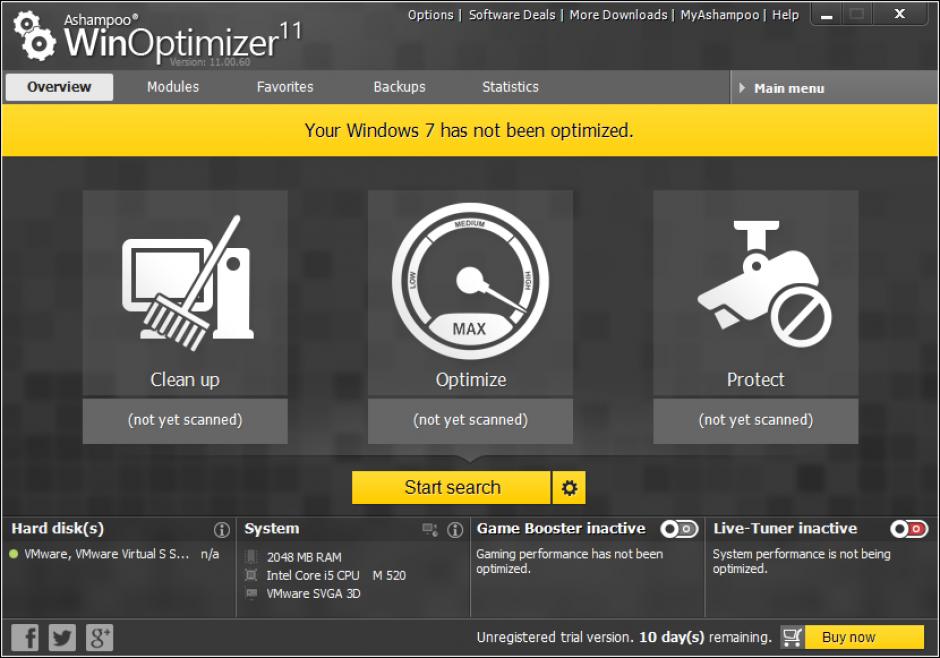Open the Help menu
The image size is (940, 658).
click(785, 15)
